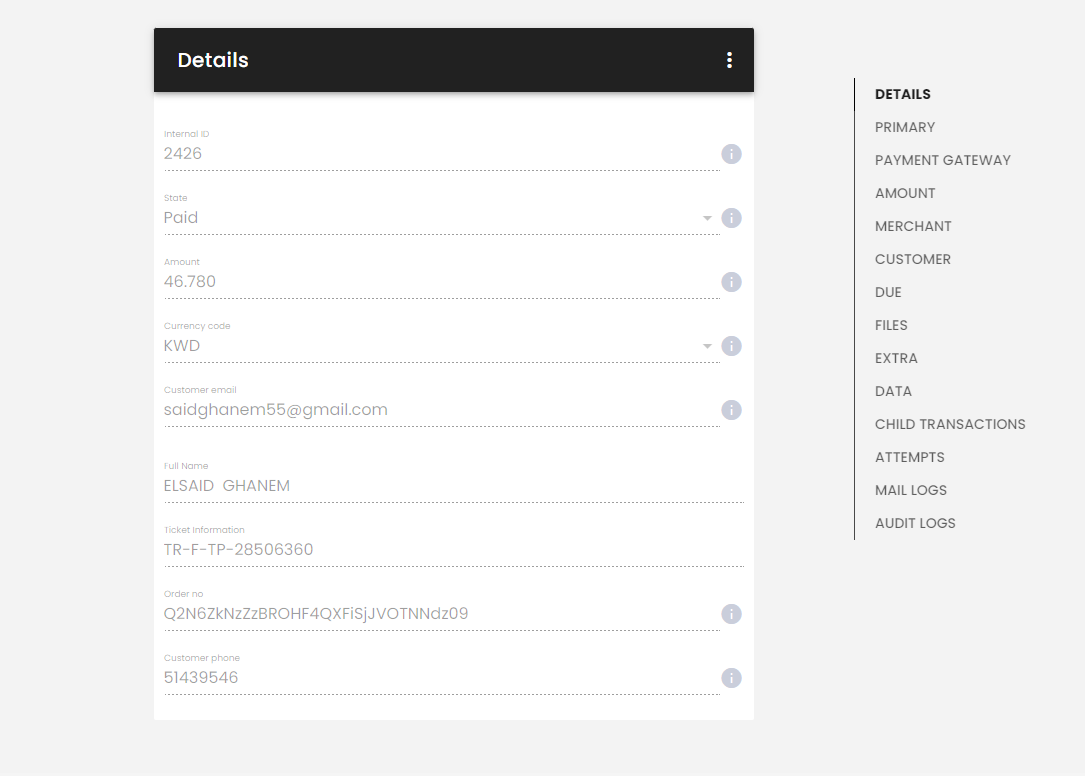Jump to EXTRA section
The height and width of the screenshot is (776, 1085).
pyautogui.click(x=896, y=358)
